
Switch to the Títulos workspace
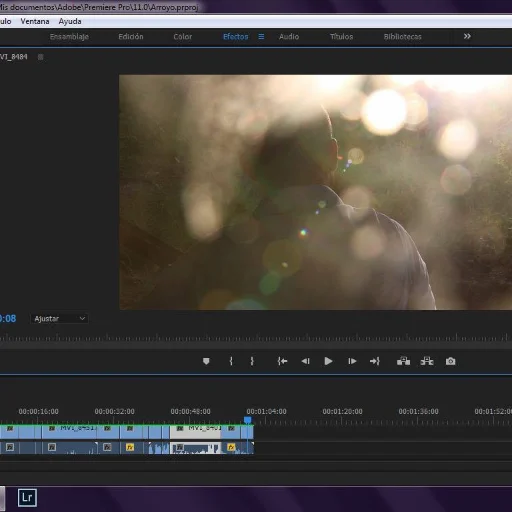(x=341, y=37)
